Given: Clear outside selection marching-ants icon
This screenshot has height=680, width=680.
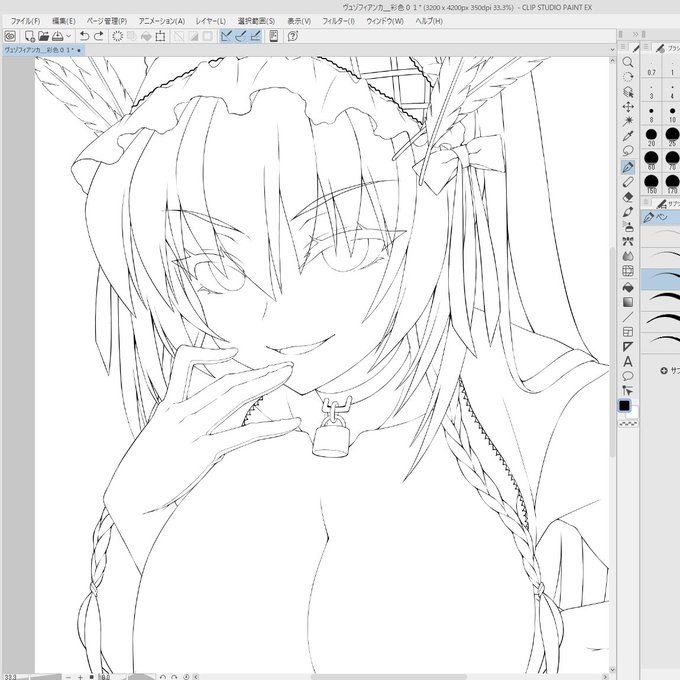Looking at the screenshot, I should [118, 36].
